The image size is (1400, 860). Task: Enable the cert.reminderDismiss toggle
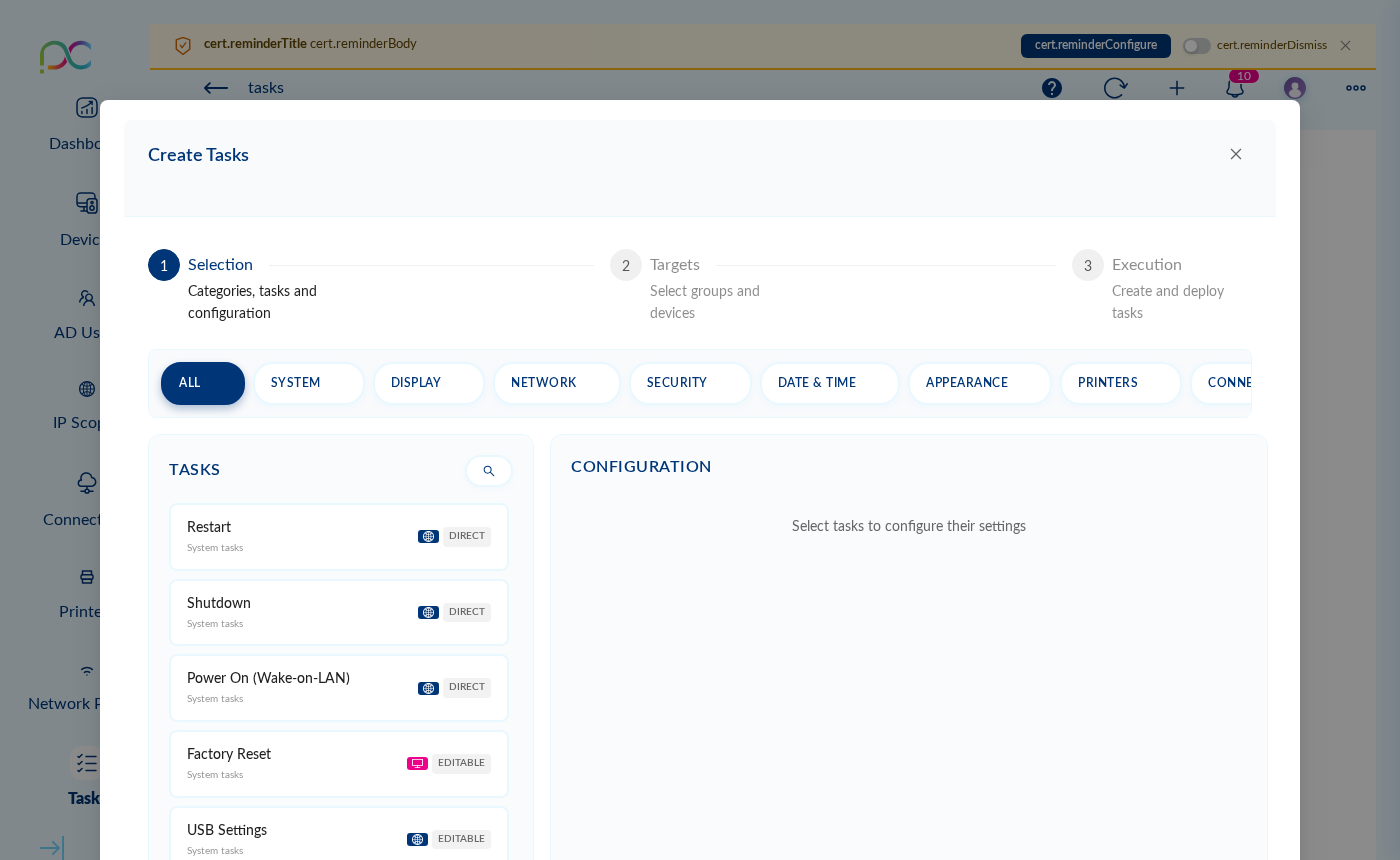[x=1196, y=46]
